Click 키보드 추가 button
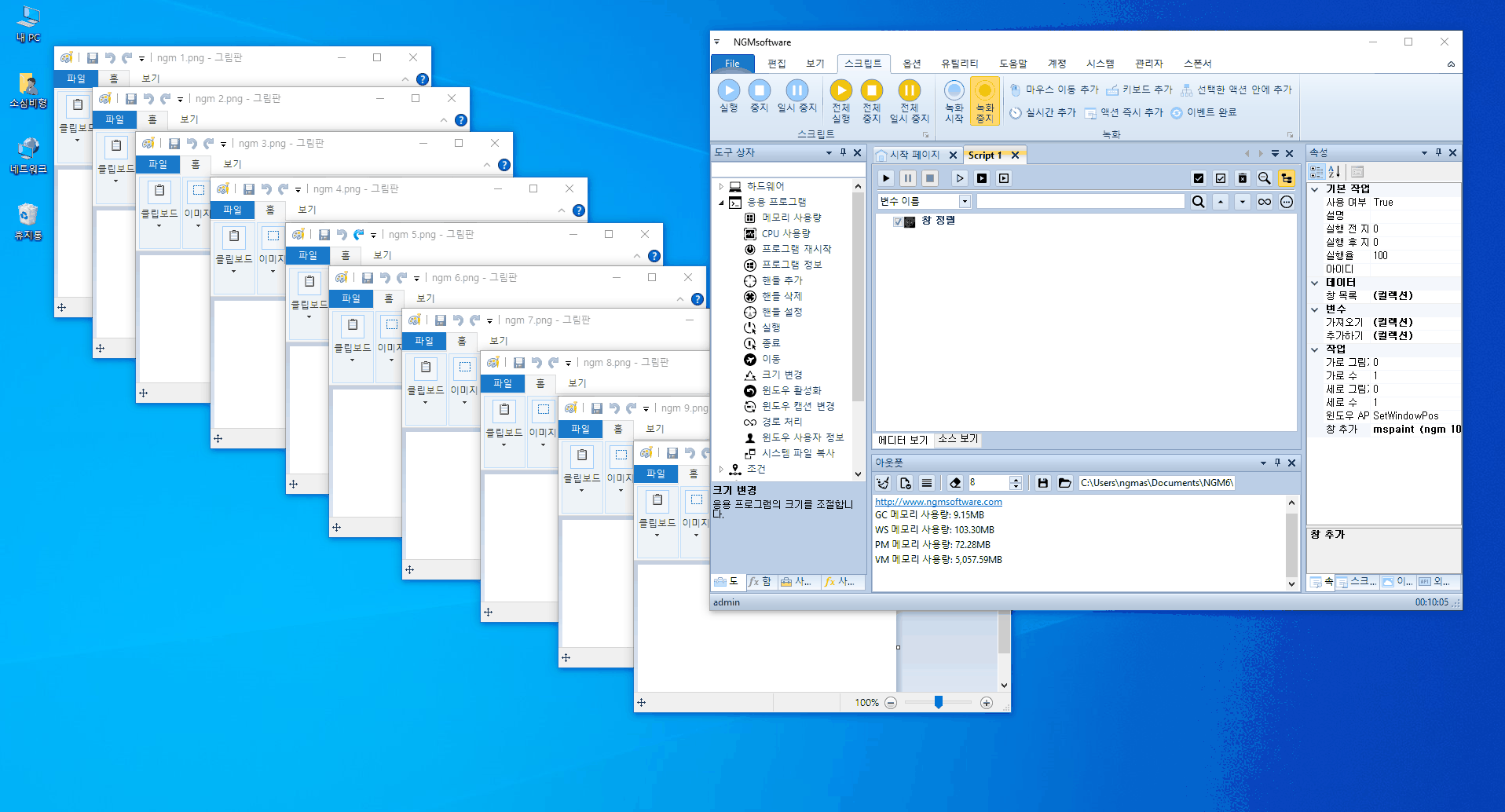Screen dimensions: 1505x812 (1139, 90)
